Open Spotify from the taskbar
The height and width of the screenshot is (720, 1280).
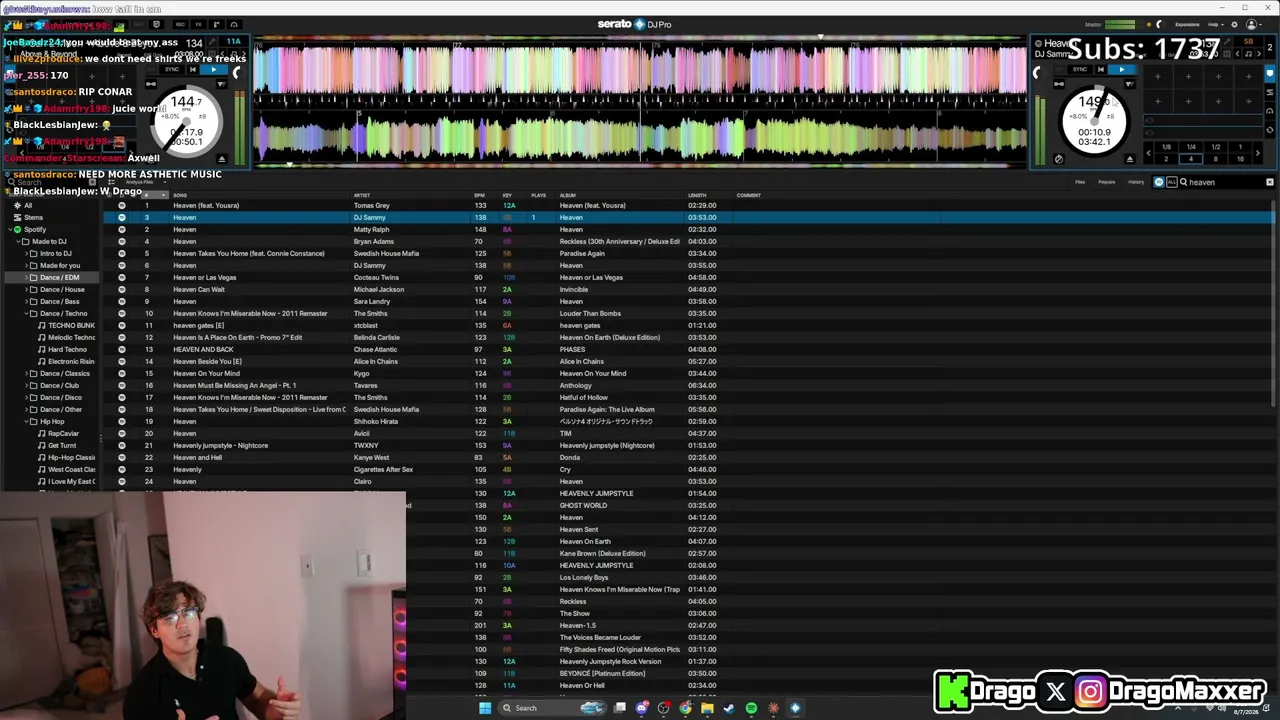click(x=751, y=708)
